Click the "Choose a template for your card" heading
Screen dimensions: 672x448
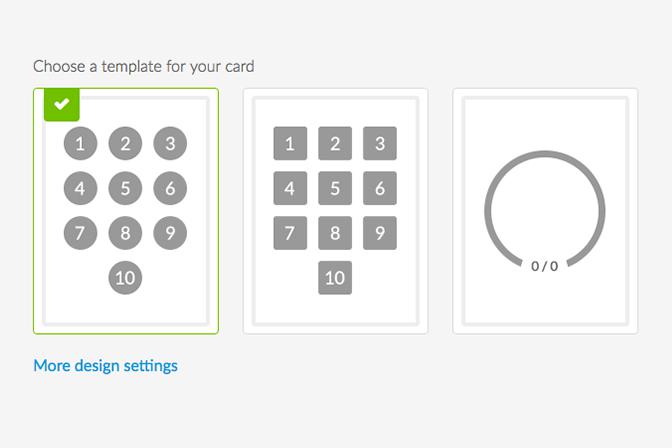[144, 67]
